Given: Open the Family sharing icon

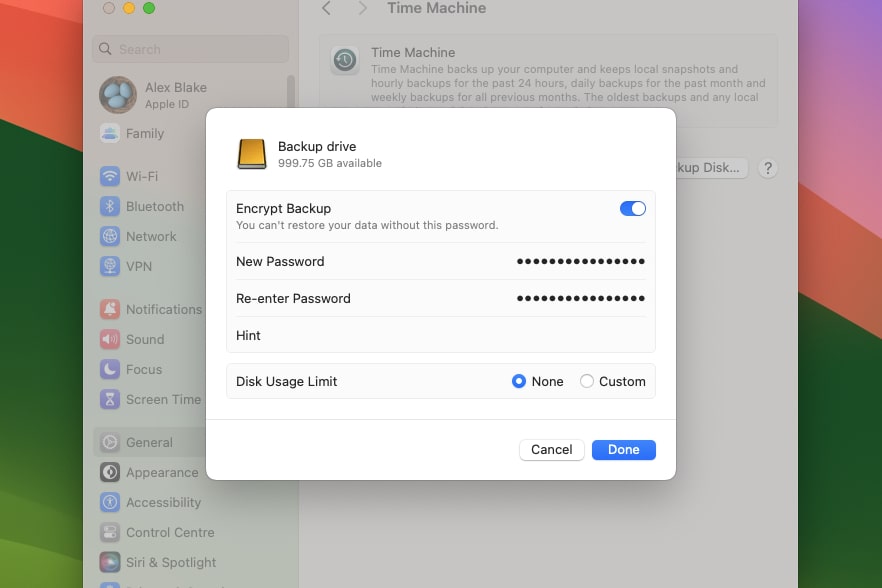Looking at the screenshot, I should (x=110, y=133).
